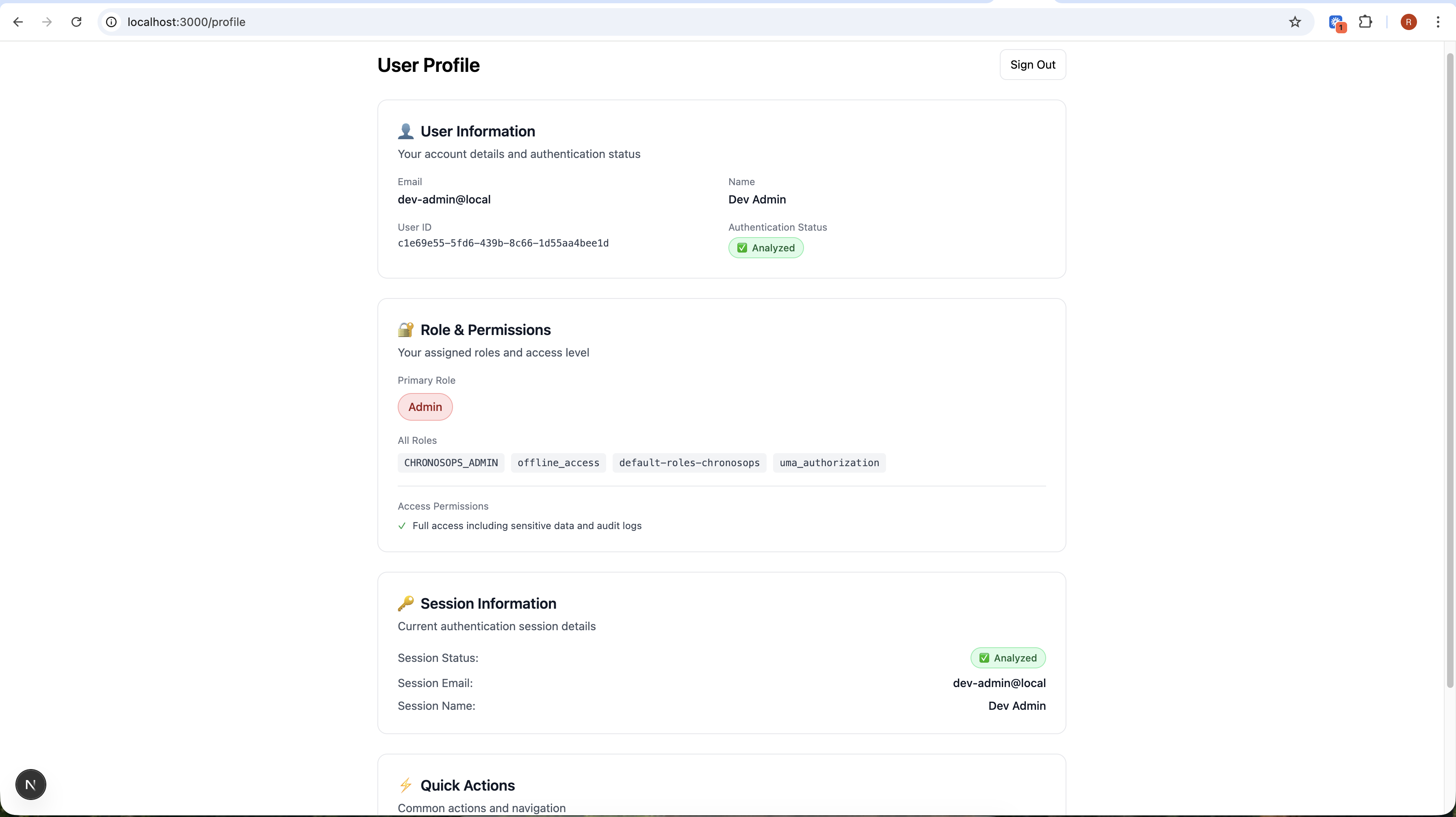This screenshot has height=817, width=1456.
Task: Reload the profile page
Action: click(x=76, y=22)
